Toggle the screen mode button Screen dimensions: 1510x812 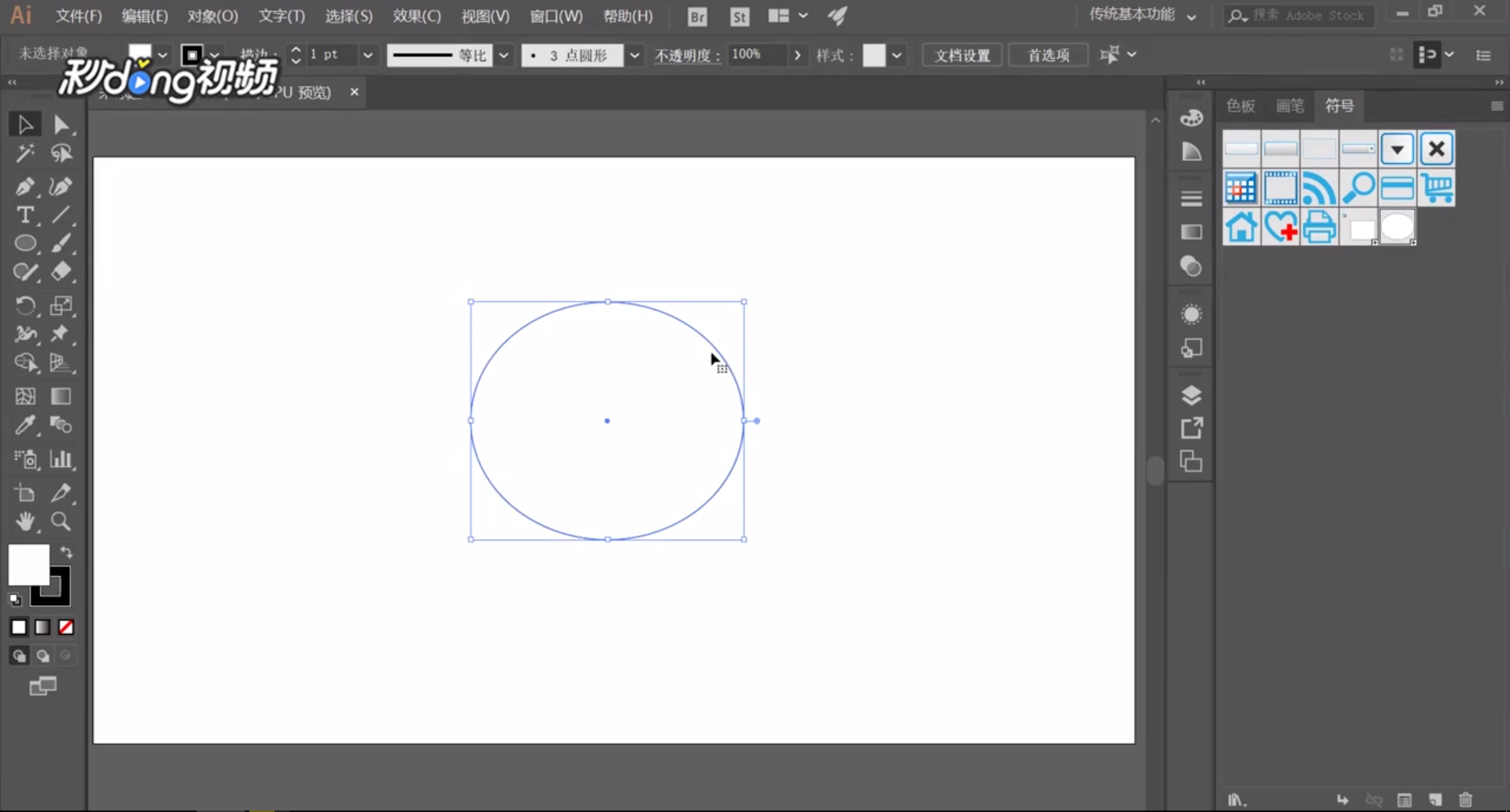click(x=42, y=687)
